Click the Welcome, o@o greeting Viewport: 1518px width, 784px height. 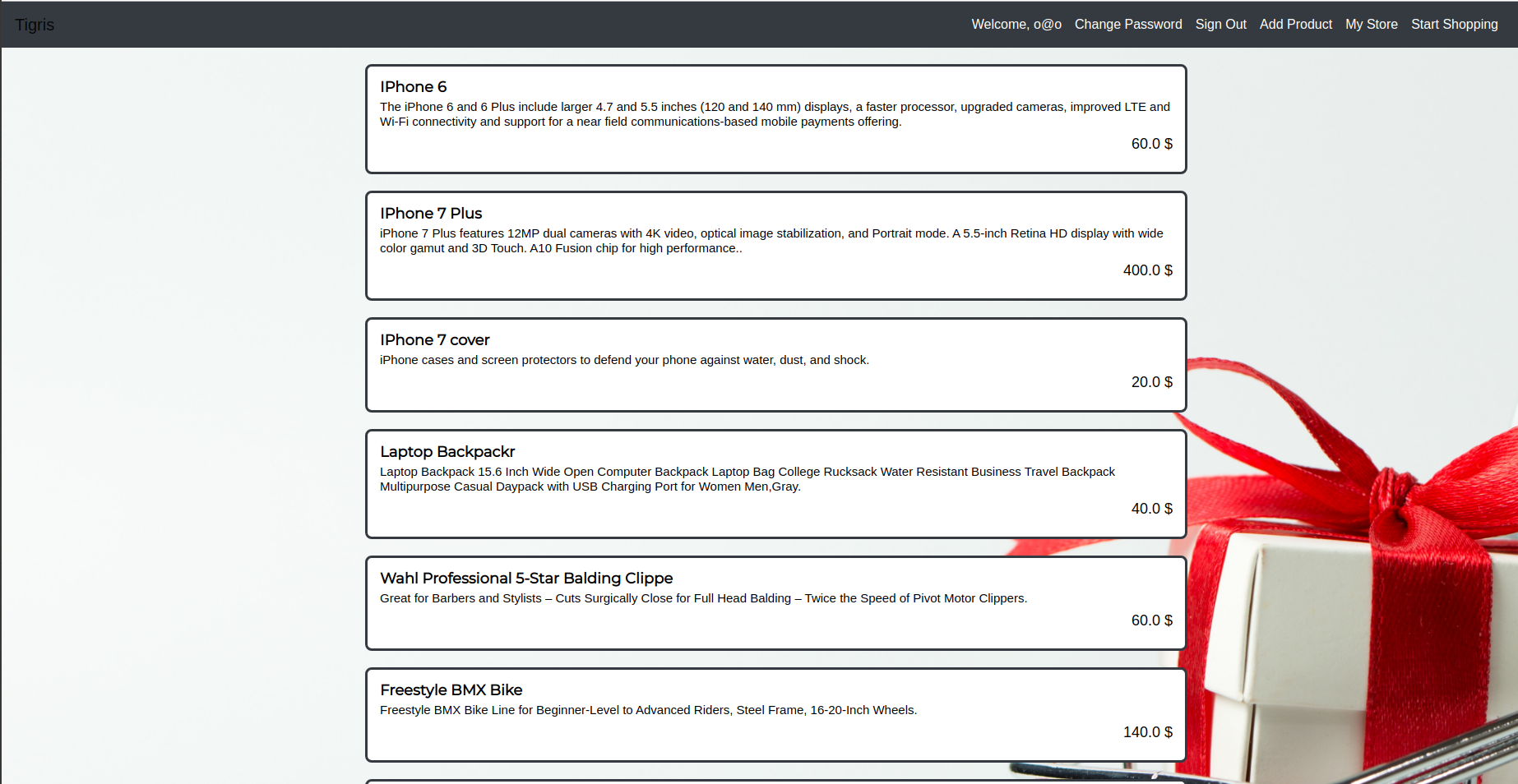click(x=1016, y=25)
